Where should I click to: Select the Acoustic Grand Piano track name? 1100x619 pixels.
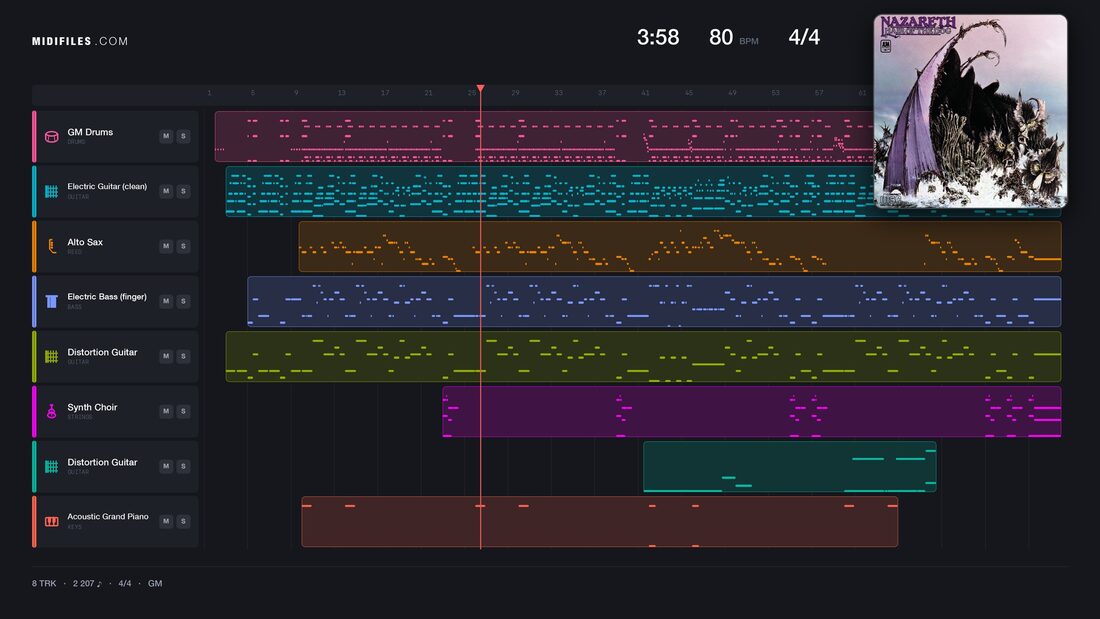tap(108, 517)
